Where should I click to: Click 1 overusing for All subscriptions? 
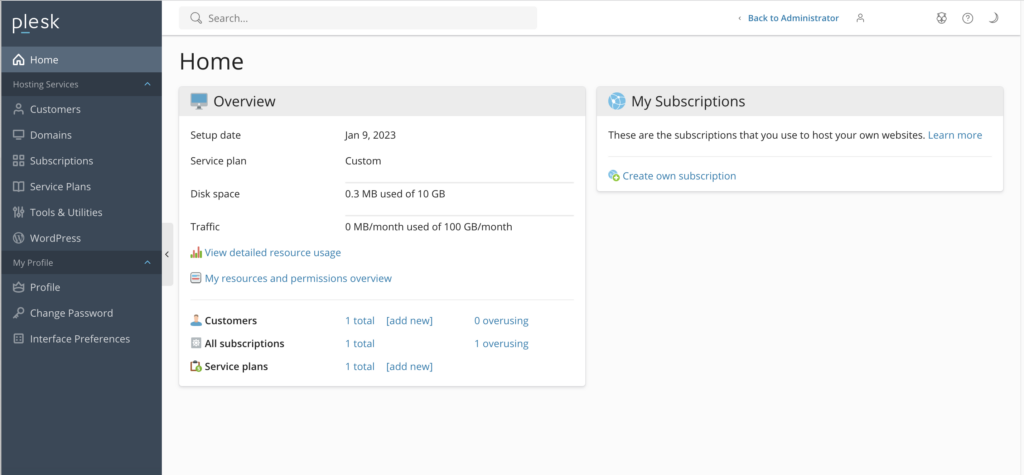point(502,344)
